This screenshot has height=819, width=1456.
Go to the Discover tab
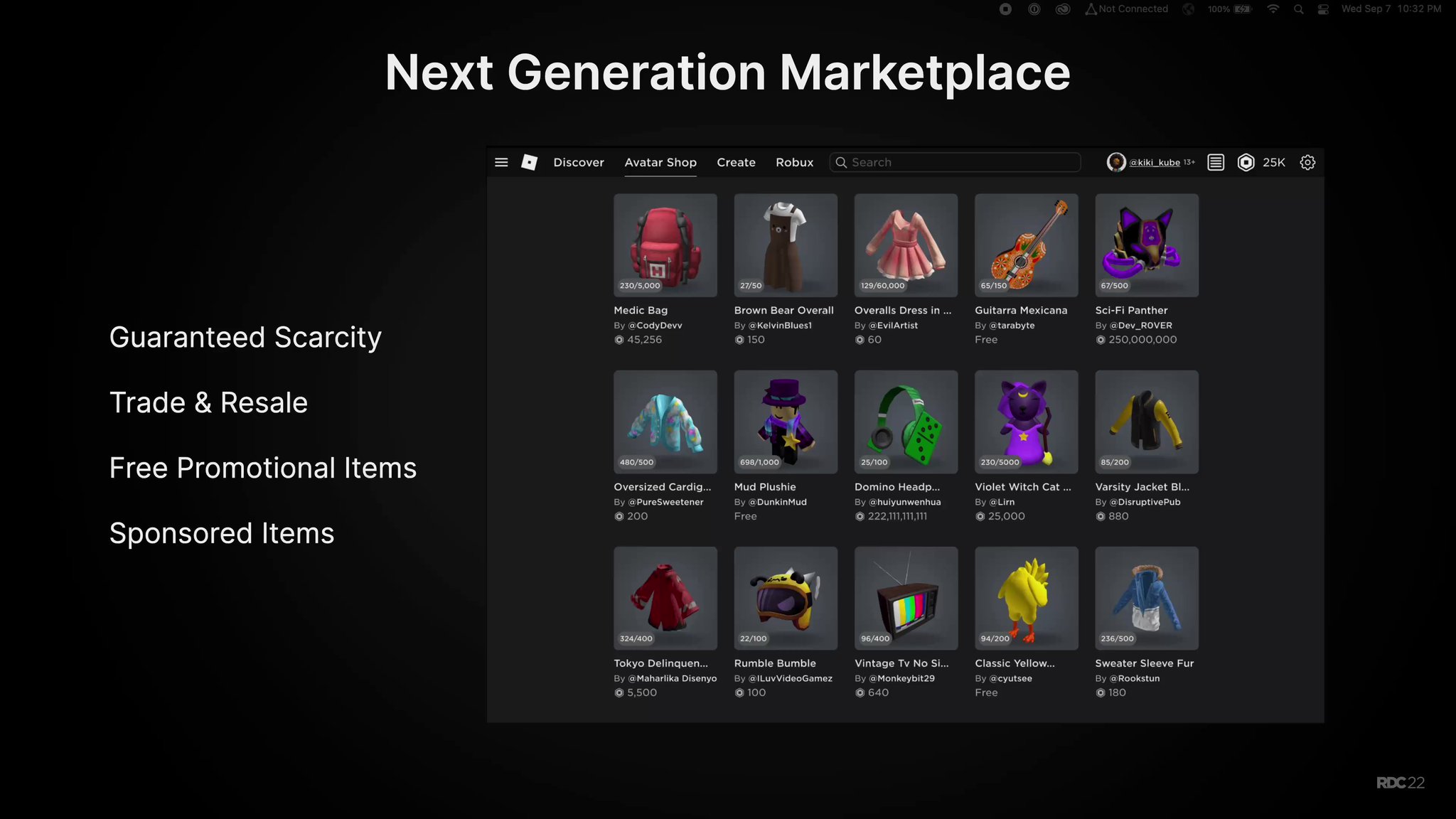click(579, 162)
